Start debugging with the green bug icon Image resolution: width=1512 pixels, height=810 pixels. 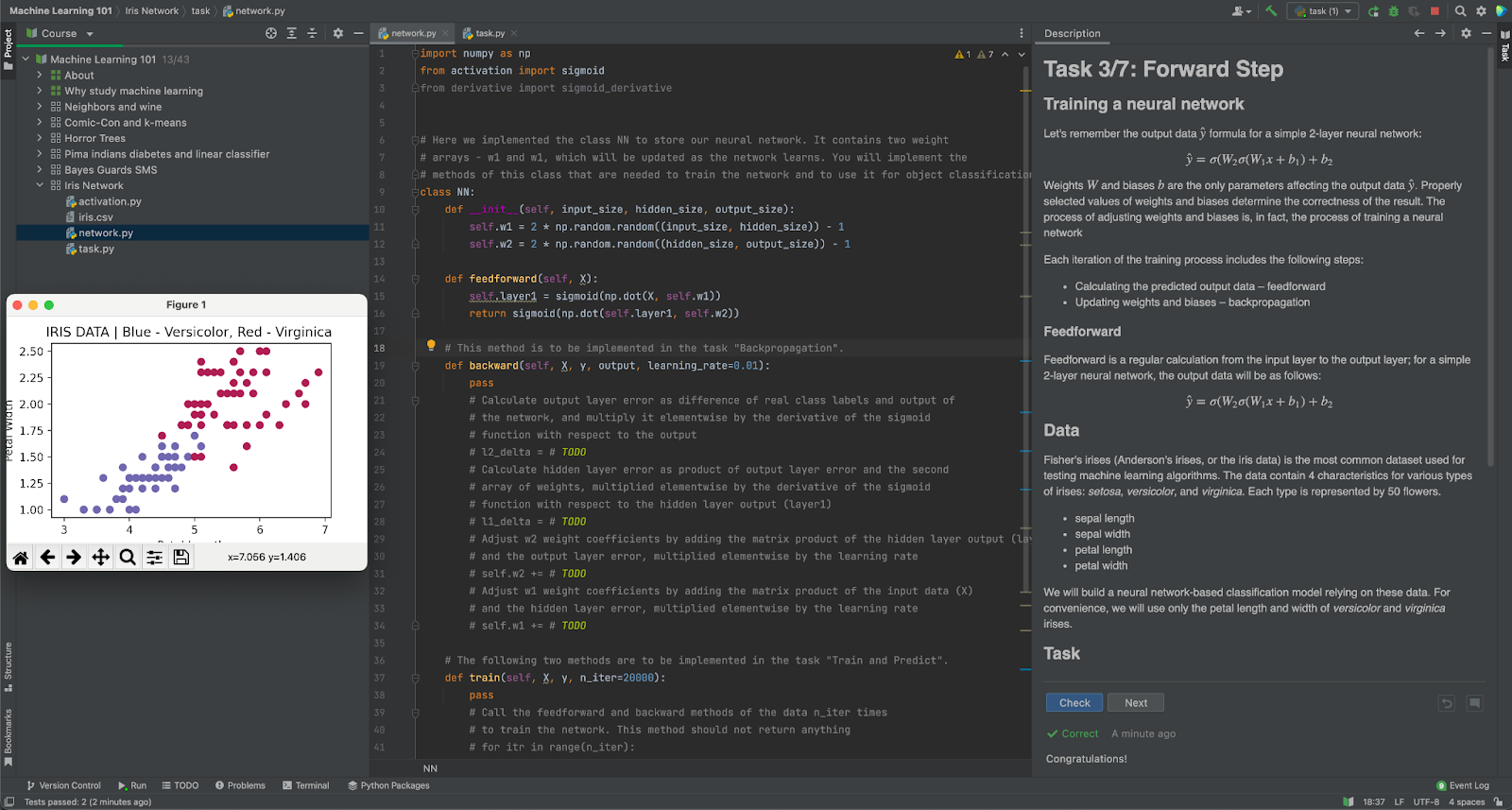tap(1393, 11)
